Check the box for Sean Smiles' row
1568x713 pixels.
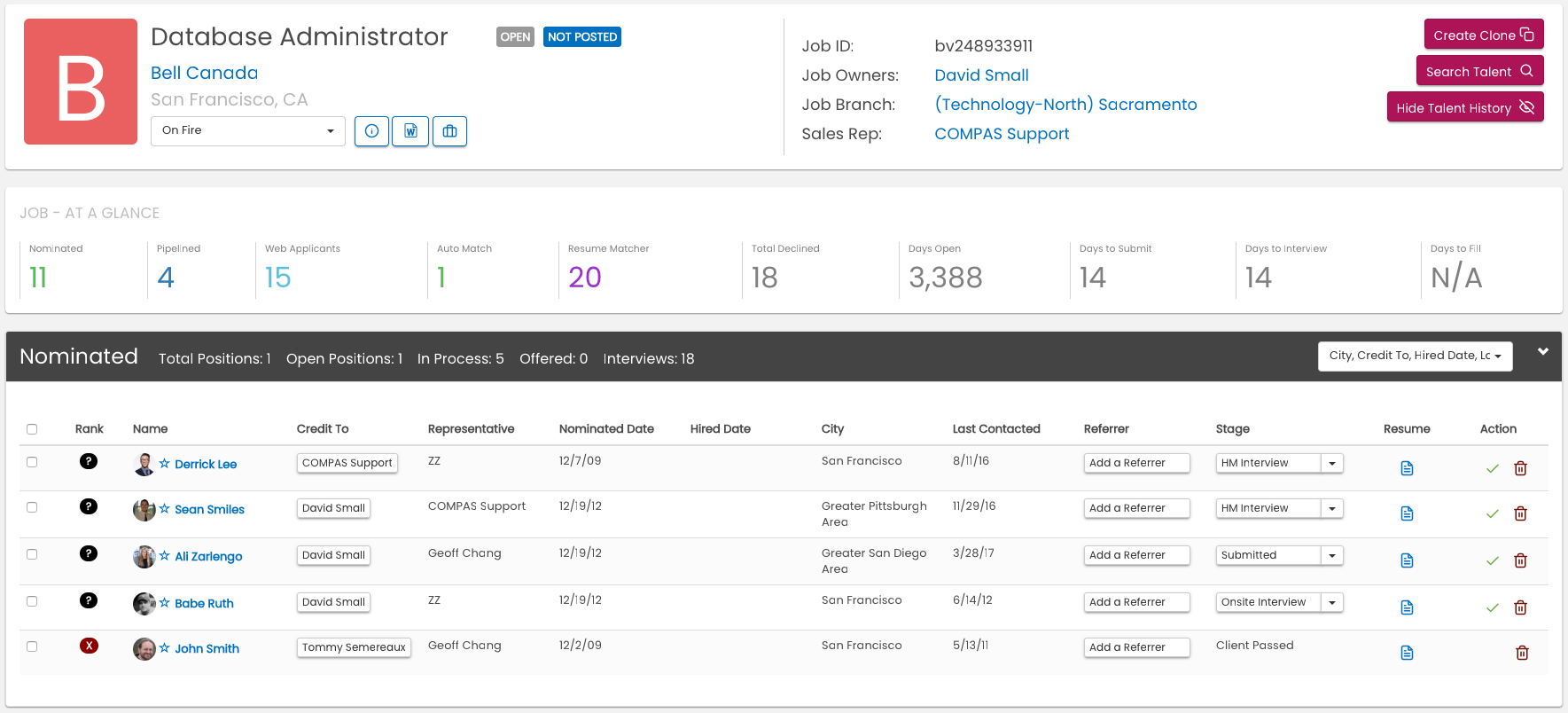[x=32, y=507]
